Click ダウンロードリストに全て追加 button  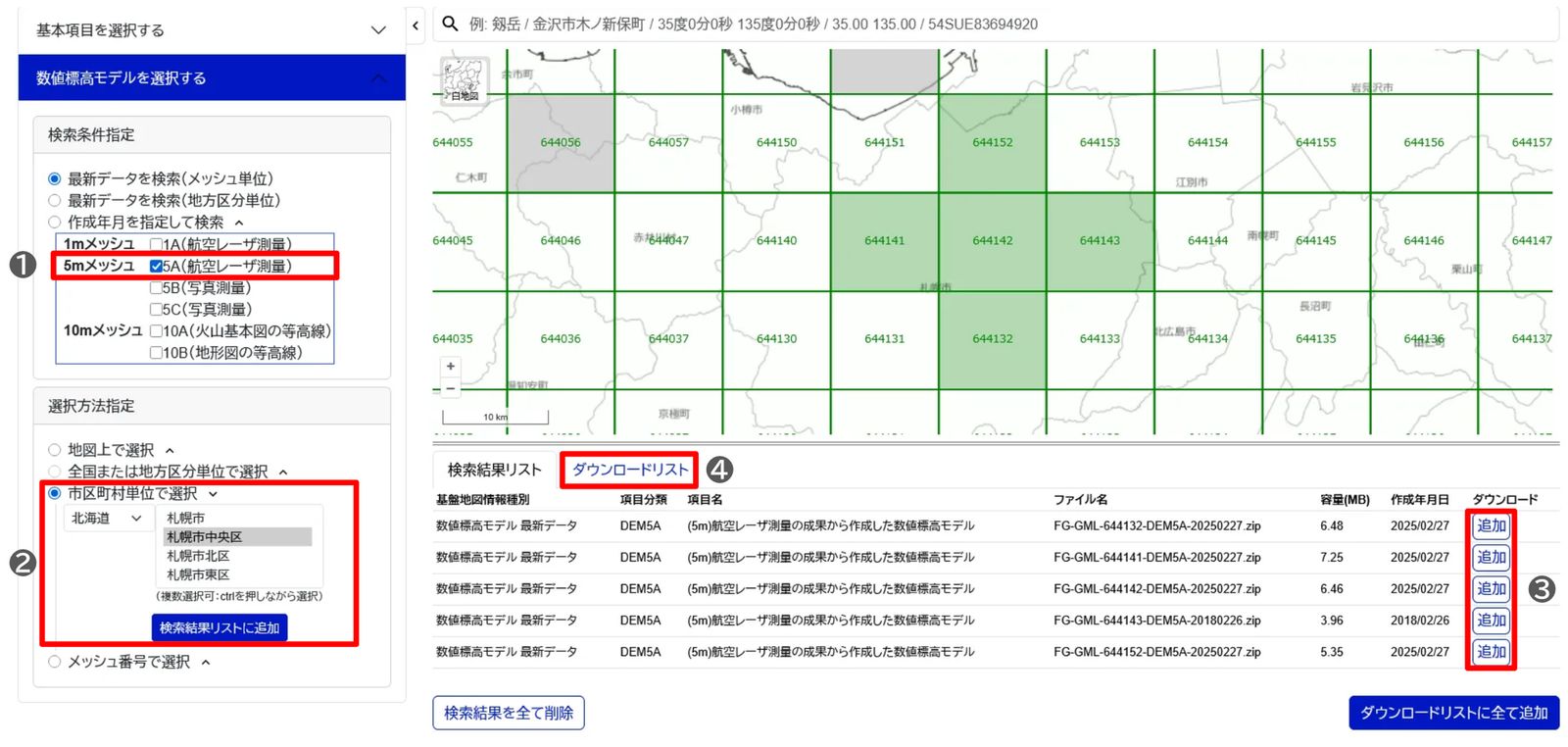[x=1453, y=713]
